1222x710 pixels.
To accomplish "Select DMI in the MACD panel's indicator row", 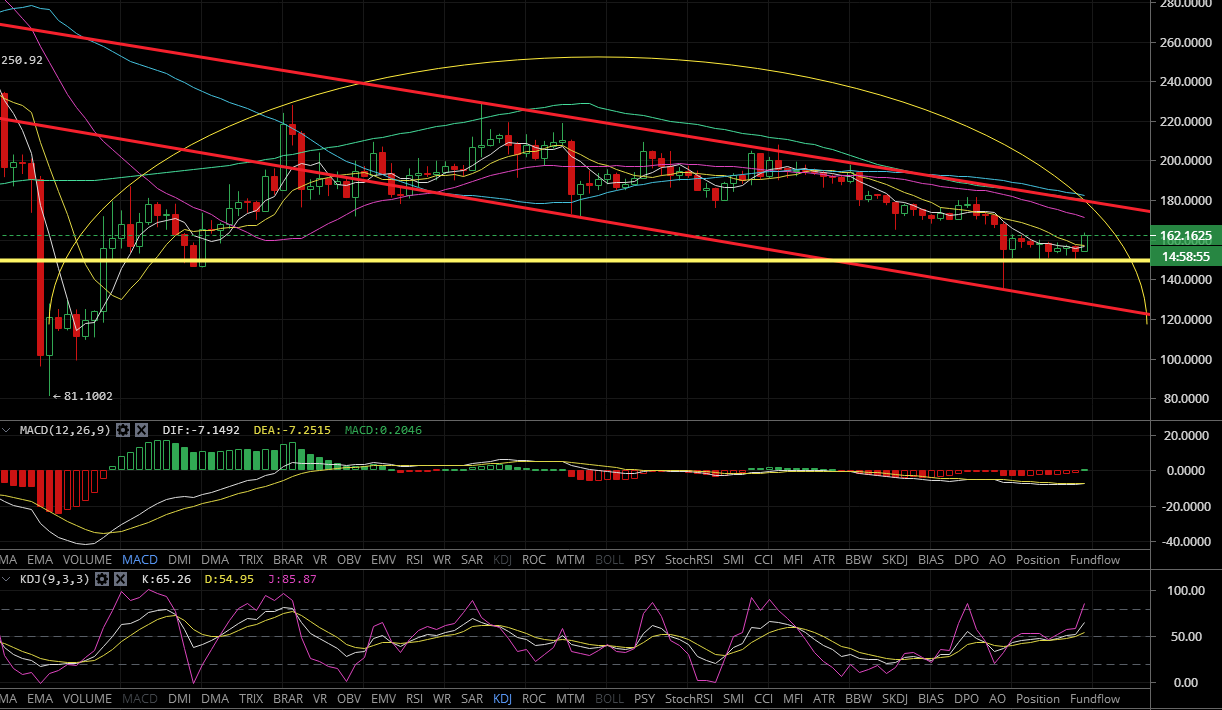I will point(180,560).
